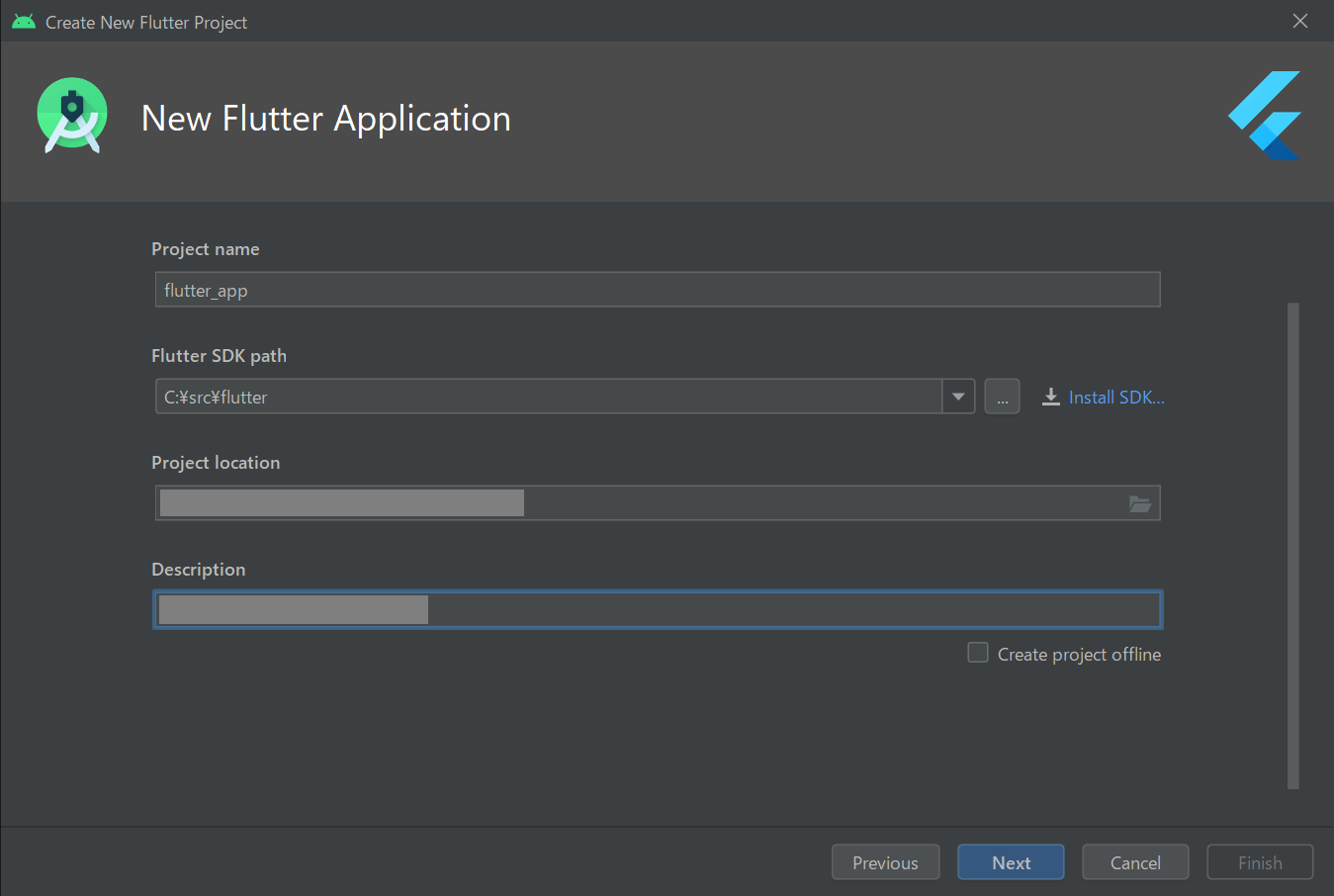Viewport: 1334px width, 896px height.
Task: Click the Previous button
Action: pos(885,862)
